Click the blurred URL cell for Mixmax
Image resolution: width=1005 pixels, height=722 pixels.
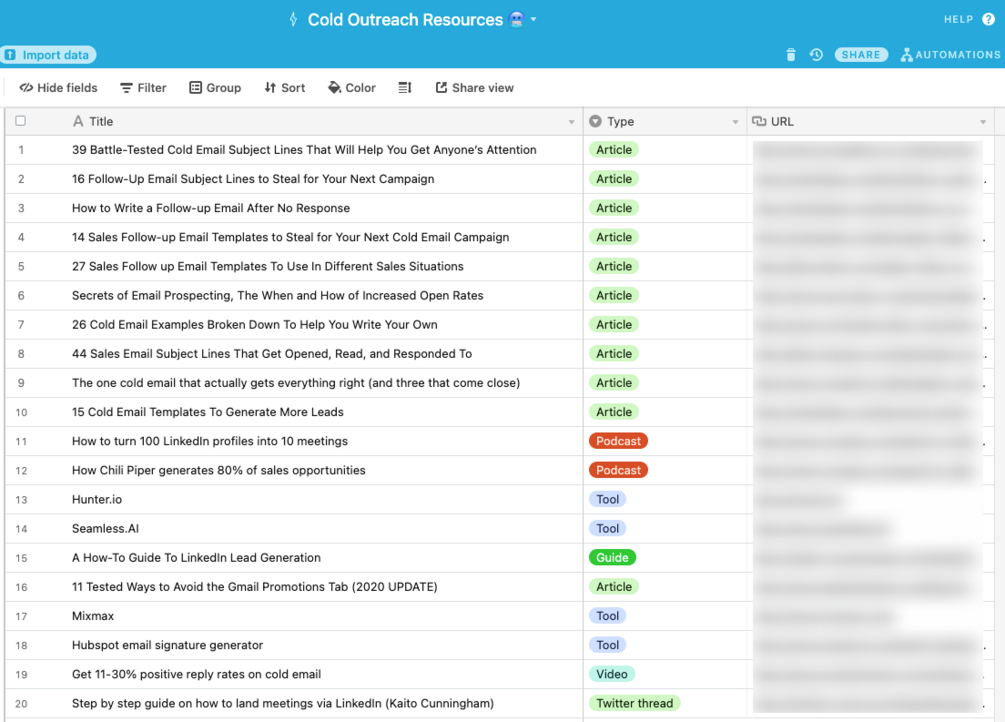point(870,616)
